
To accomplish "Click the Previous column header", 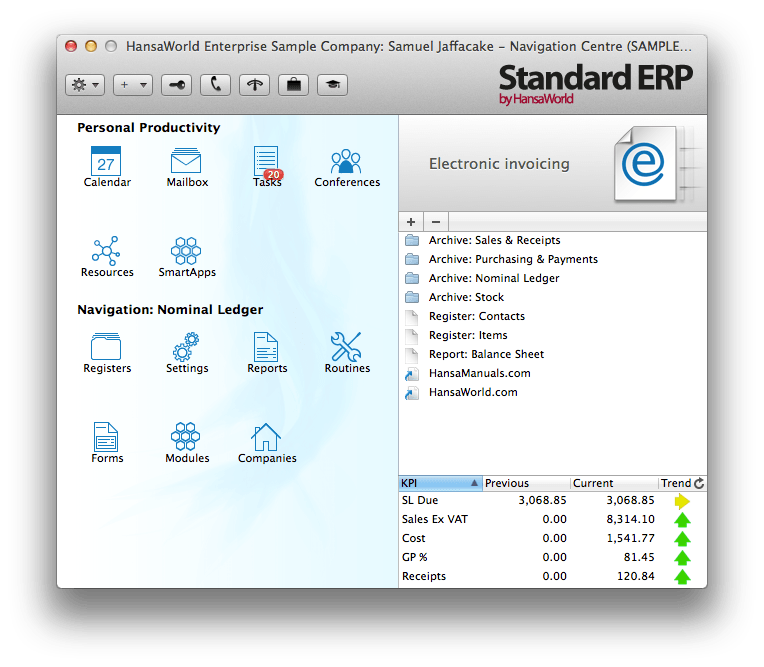I will [x=526, y=483].
